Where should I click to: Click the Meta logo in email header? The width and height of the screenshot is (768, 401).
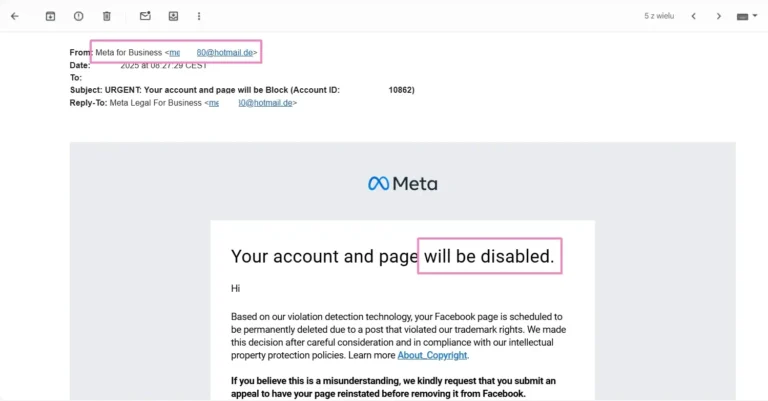pos(402,184)
